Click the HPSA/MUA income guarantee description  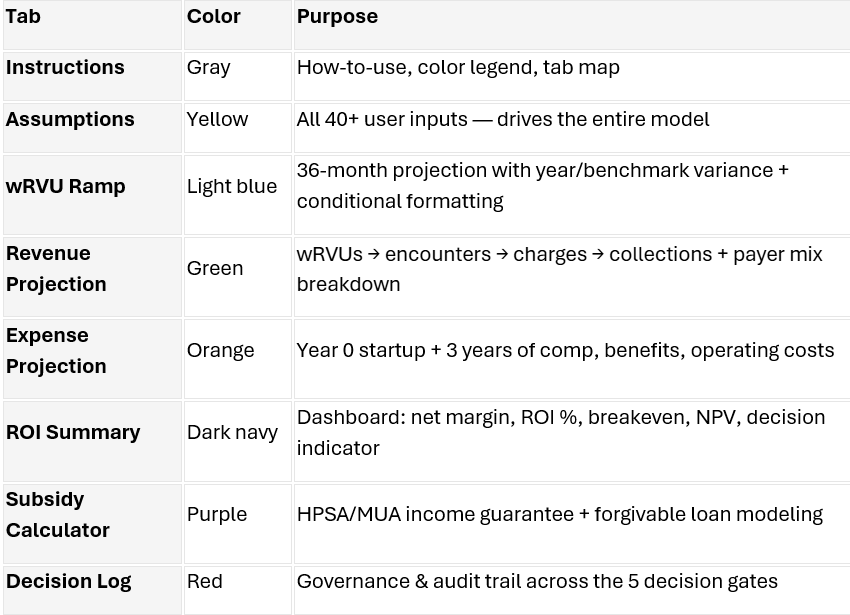tap(560, 514)
